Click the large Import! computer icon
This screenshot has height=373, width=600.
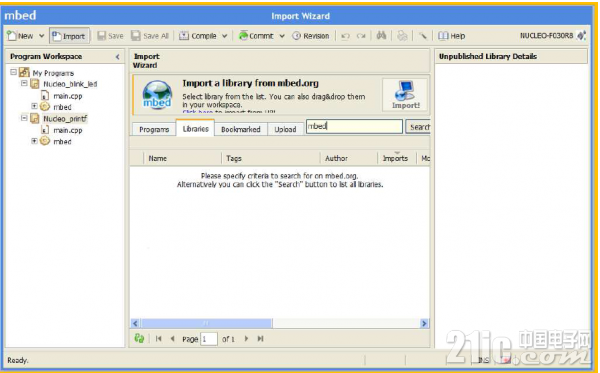pyautogui.click(x=405, y=94)
